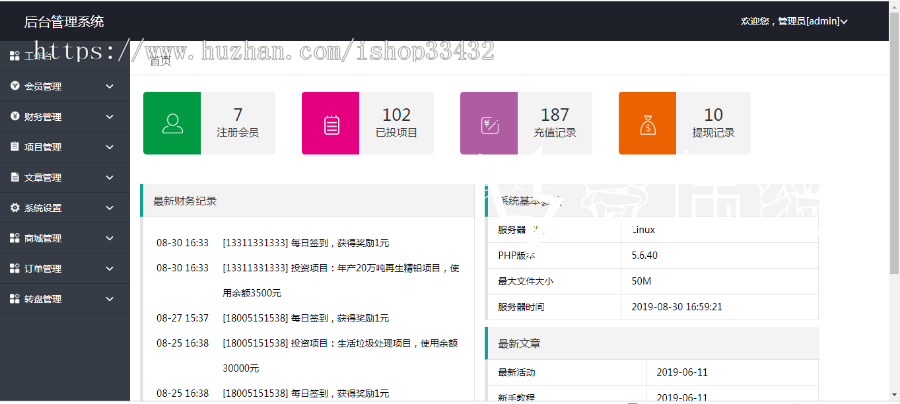Click the 最新活动 article row

click(652, 372)
